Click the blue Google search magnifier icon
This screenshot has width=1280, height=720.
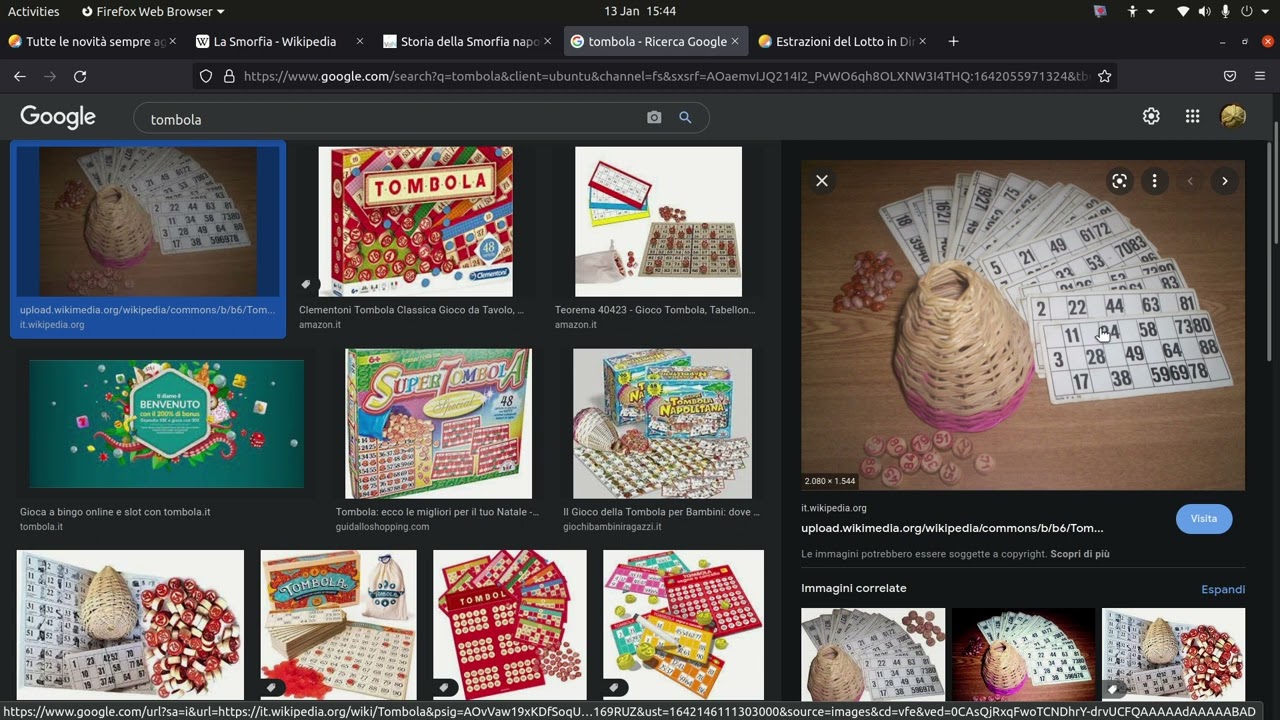click(x=685, y=118)
